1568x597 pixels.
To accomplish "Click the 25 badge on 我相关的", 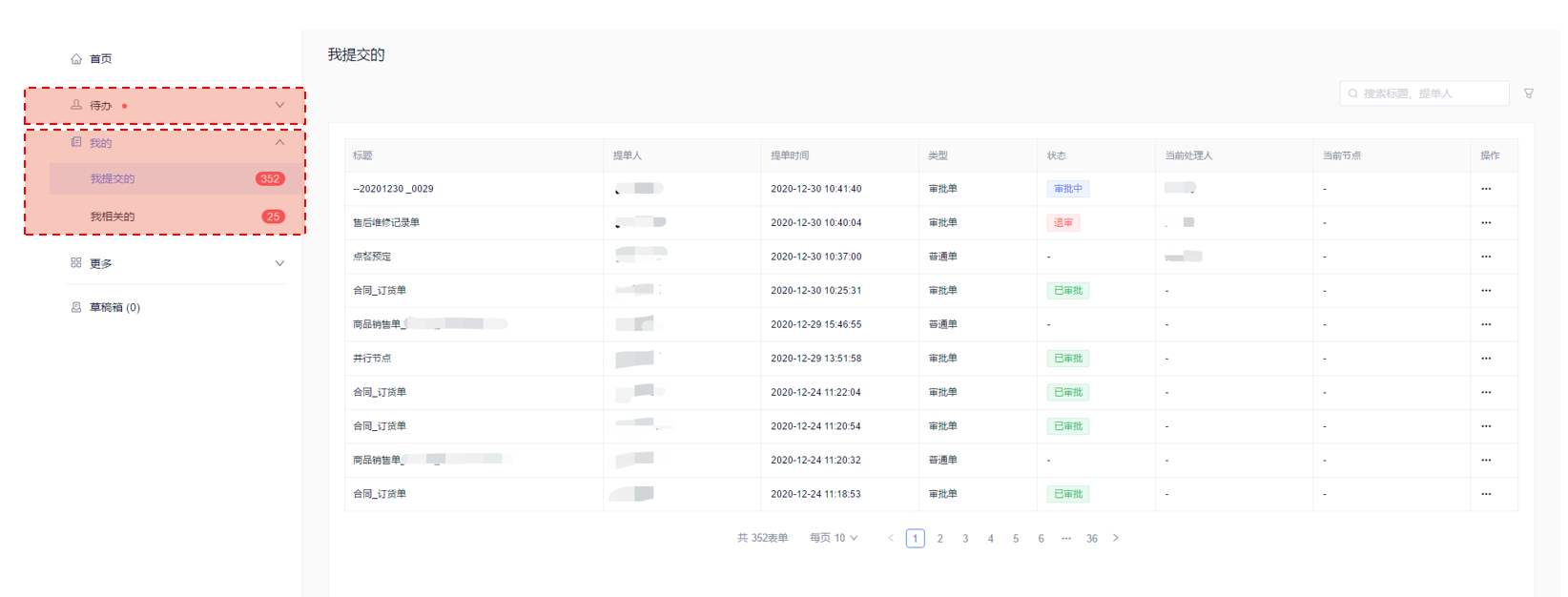I will coord(274,216).
